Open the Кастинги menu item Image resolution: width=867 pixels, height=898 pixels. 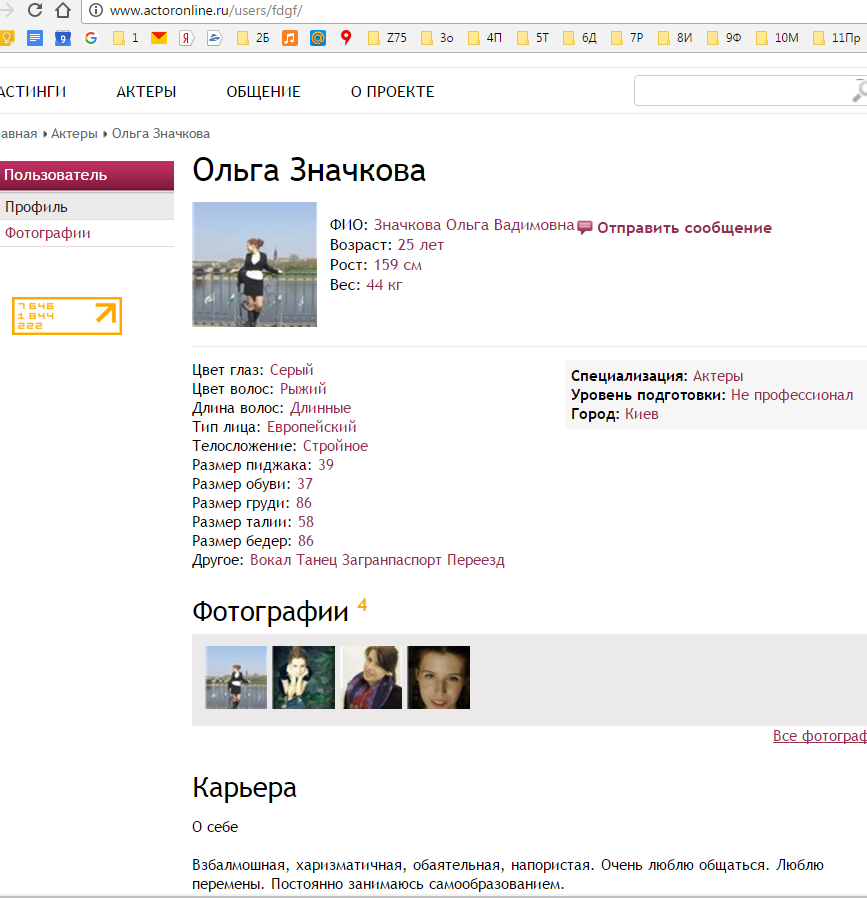point(33,92)
